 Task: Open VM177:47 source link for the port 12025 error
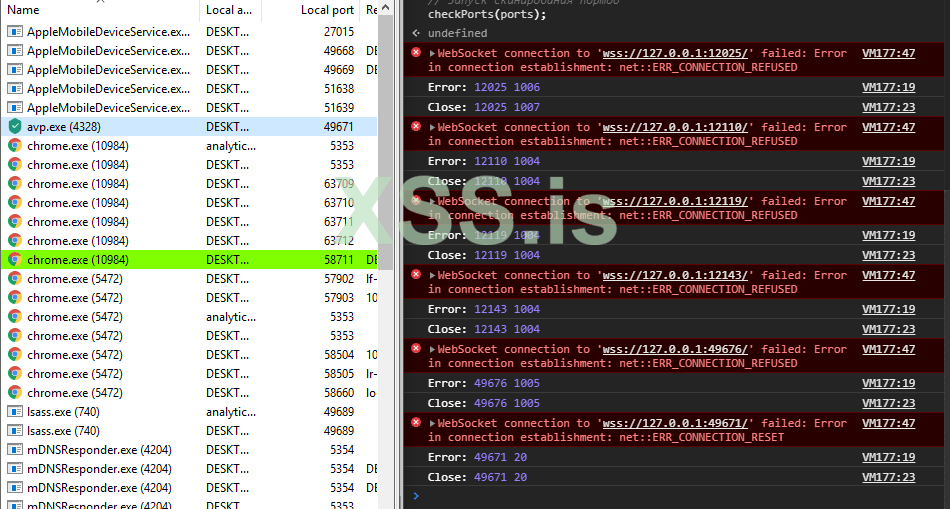888,53
